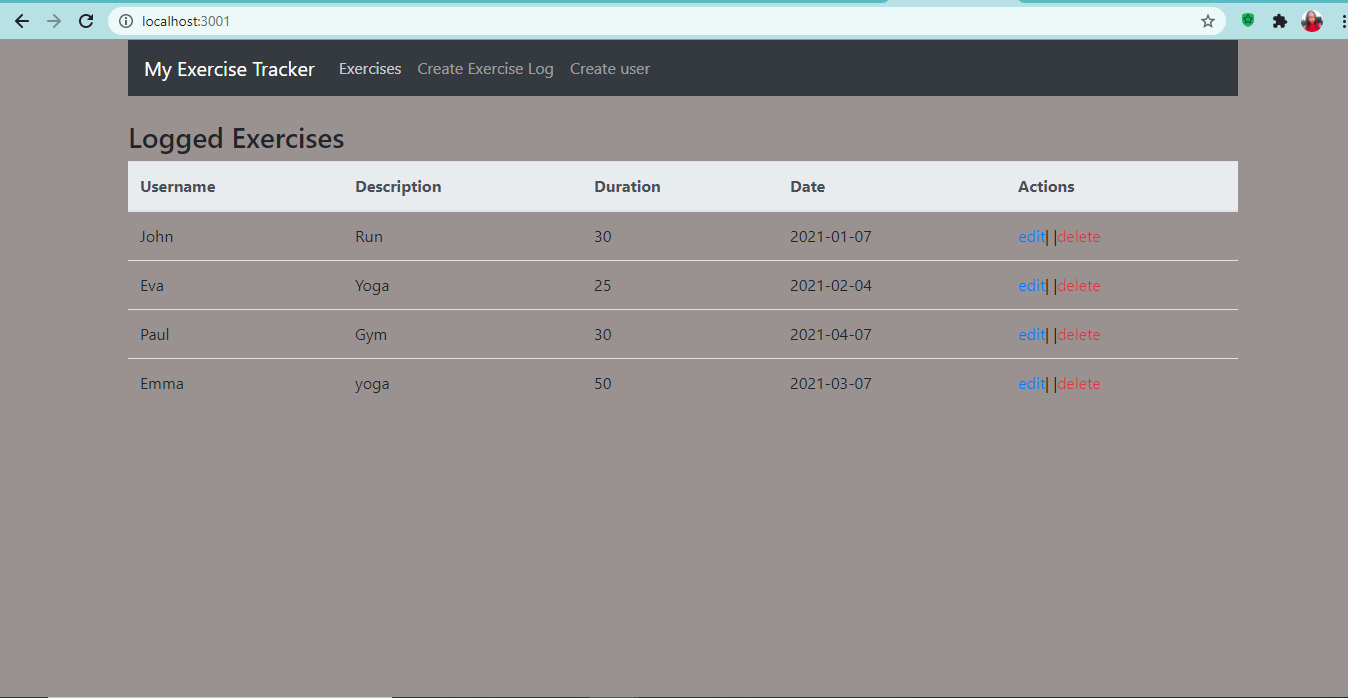Open Create user nav item

tap(610, 69)
